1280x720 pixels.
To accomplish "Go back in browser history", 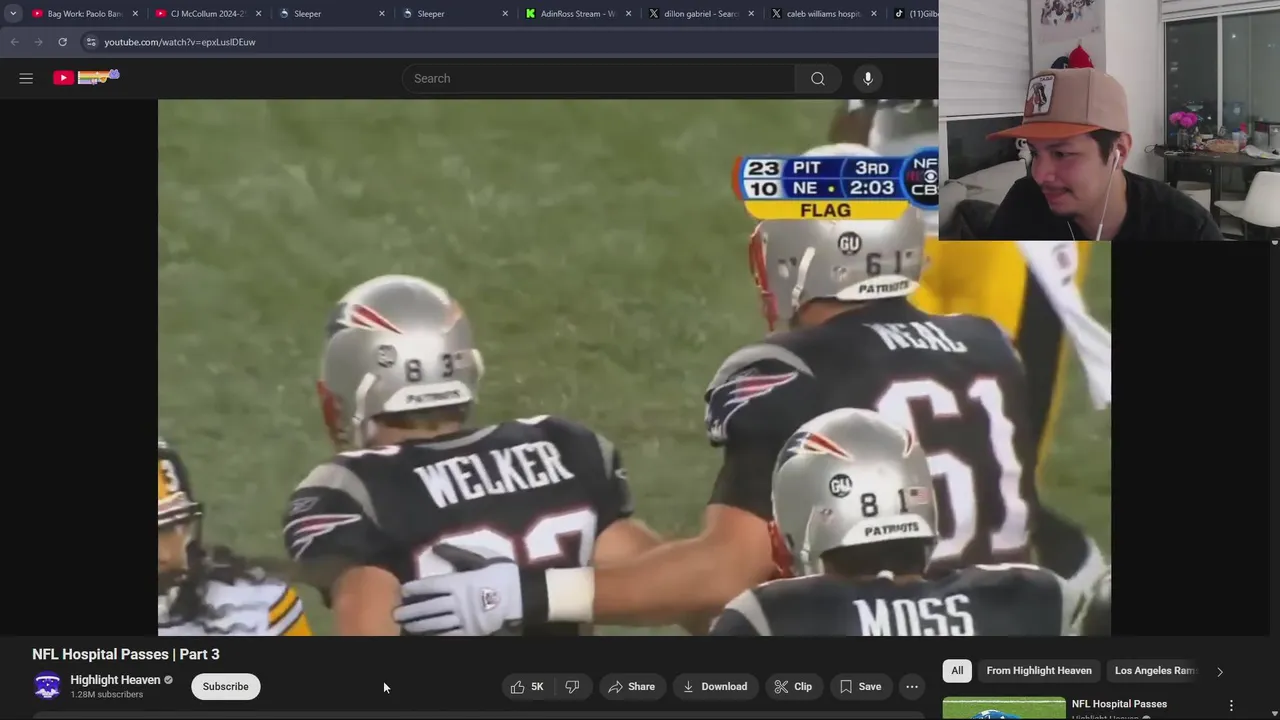I will [14, 42].
